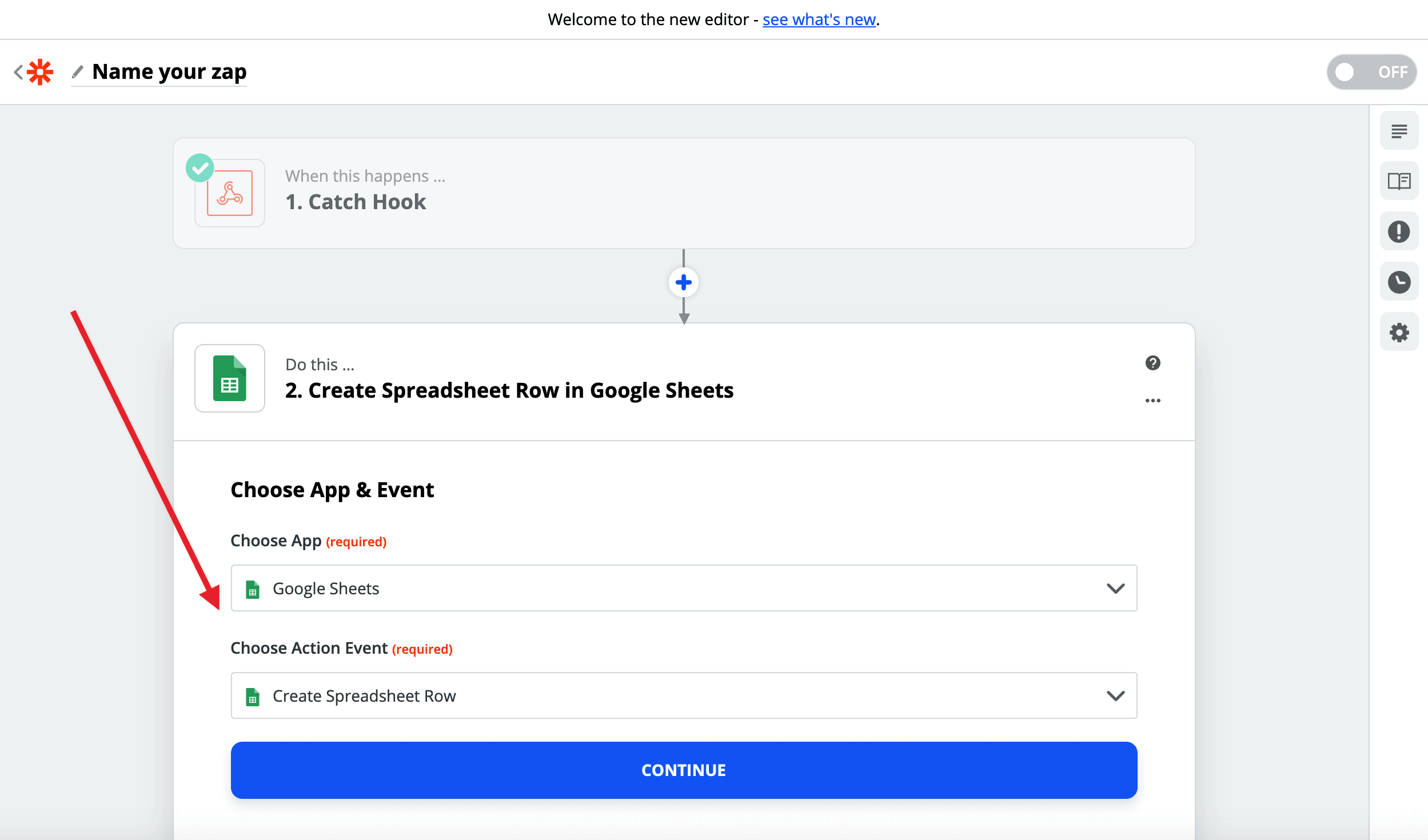
Task: Click the Zapier logo icon
Action: click(x=40, y=72)
